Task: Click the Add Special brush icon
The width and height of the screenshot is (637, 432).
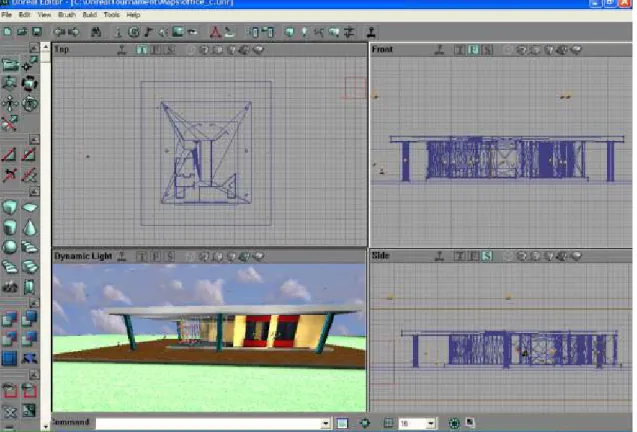Action: [x=9, y=358]
